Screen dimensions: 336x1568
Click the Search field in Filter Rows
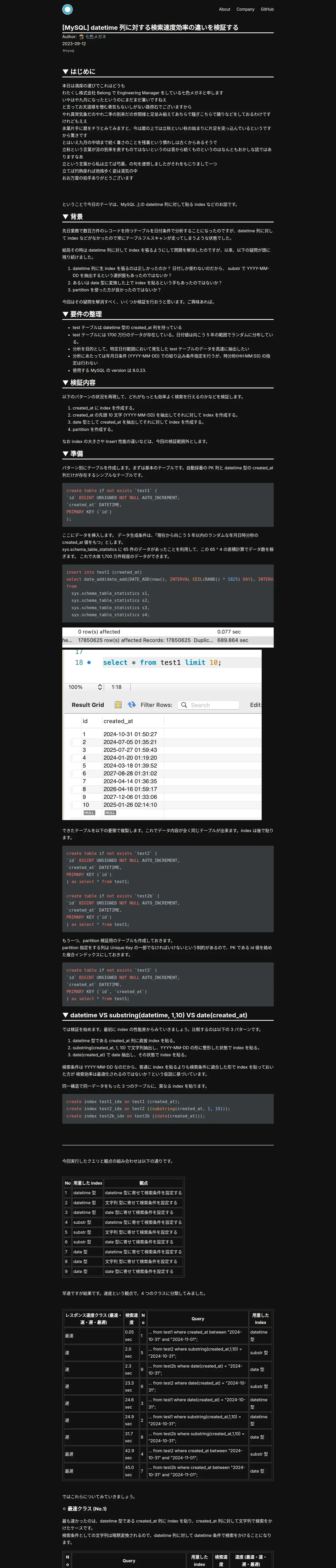(x=208, y=705)
